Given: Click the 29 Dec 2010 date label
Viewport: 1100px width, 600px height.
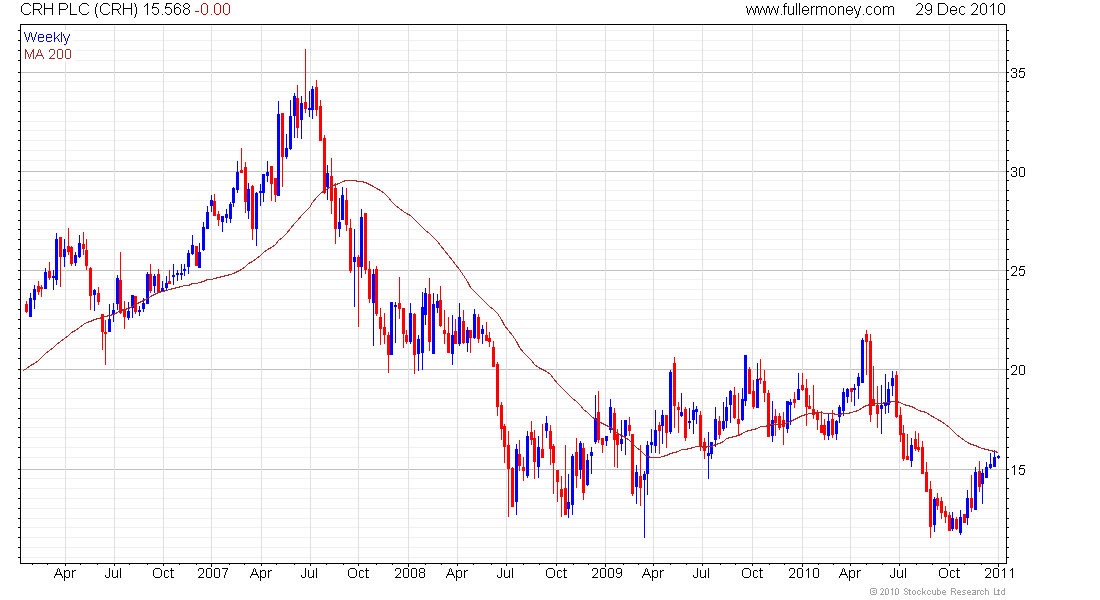Looking at the screenshot, I should (x=960, y=10).
